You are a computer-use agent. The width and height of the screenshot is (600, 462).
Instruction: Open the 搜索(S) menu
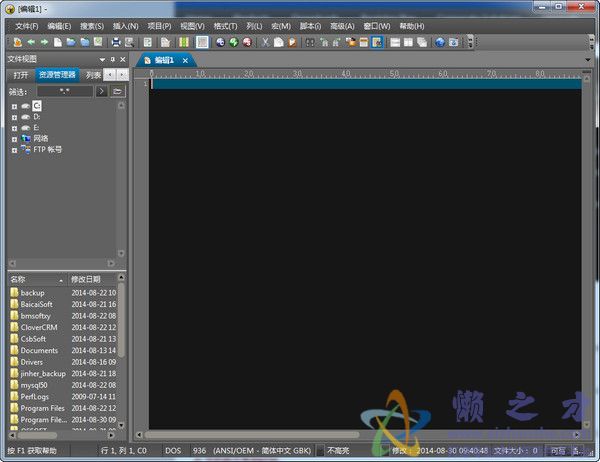[x=92, y=26]
